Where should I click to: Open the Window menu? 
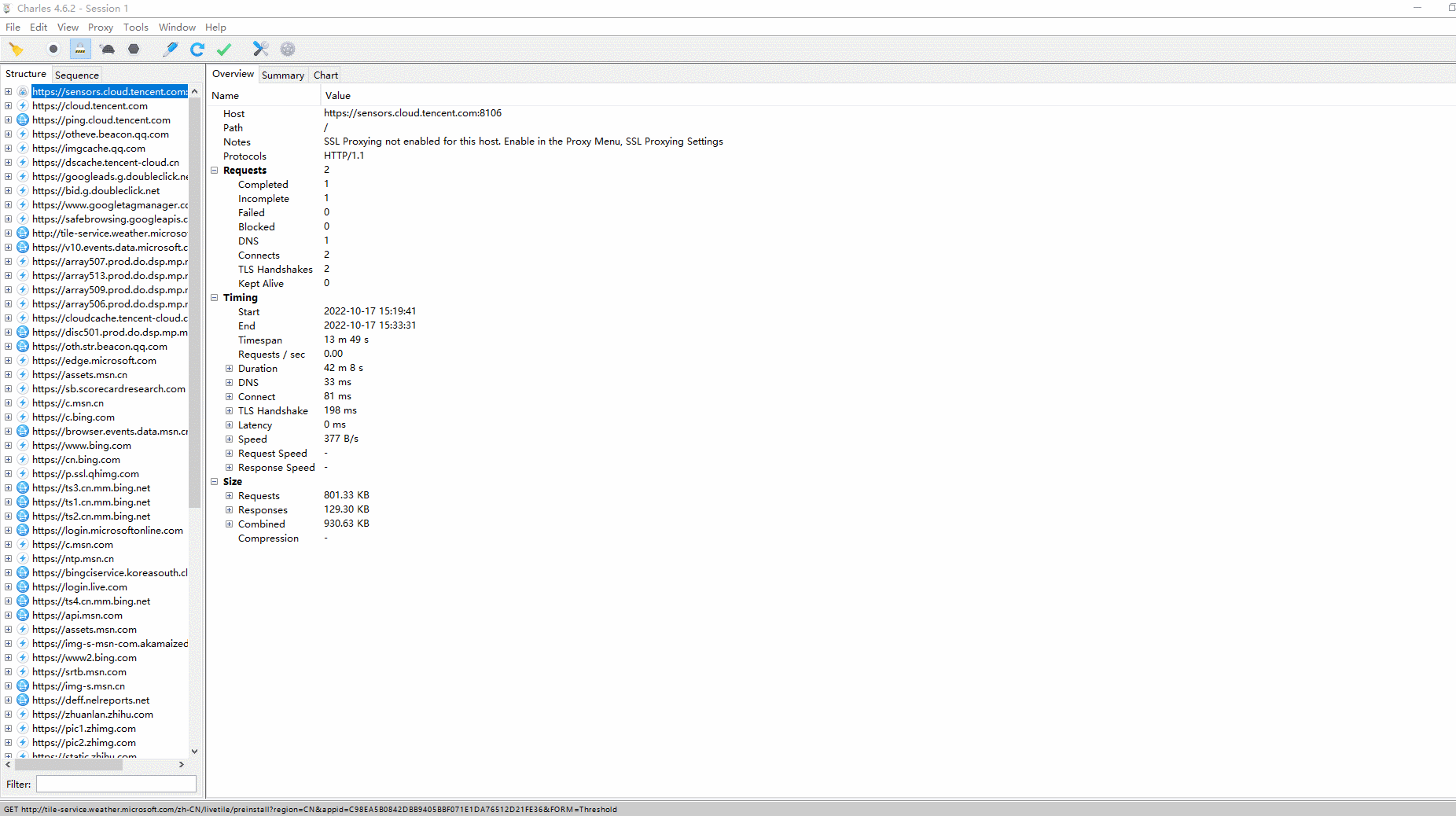[177, 27]
